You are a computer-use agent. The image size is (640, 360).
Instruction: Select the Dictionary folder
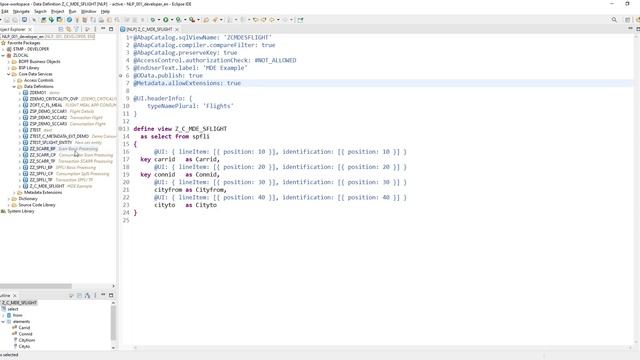click(x=28, y=199)
